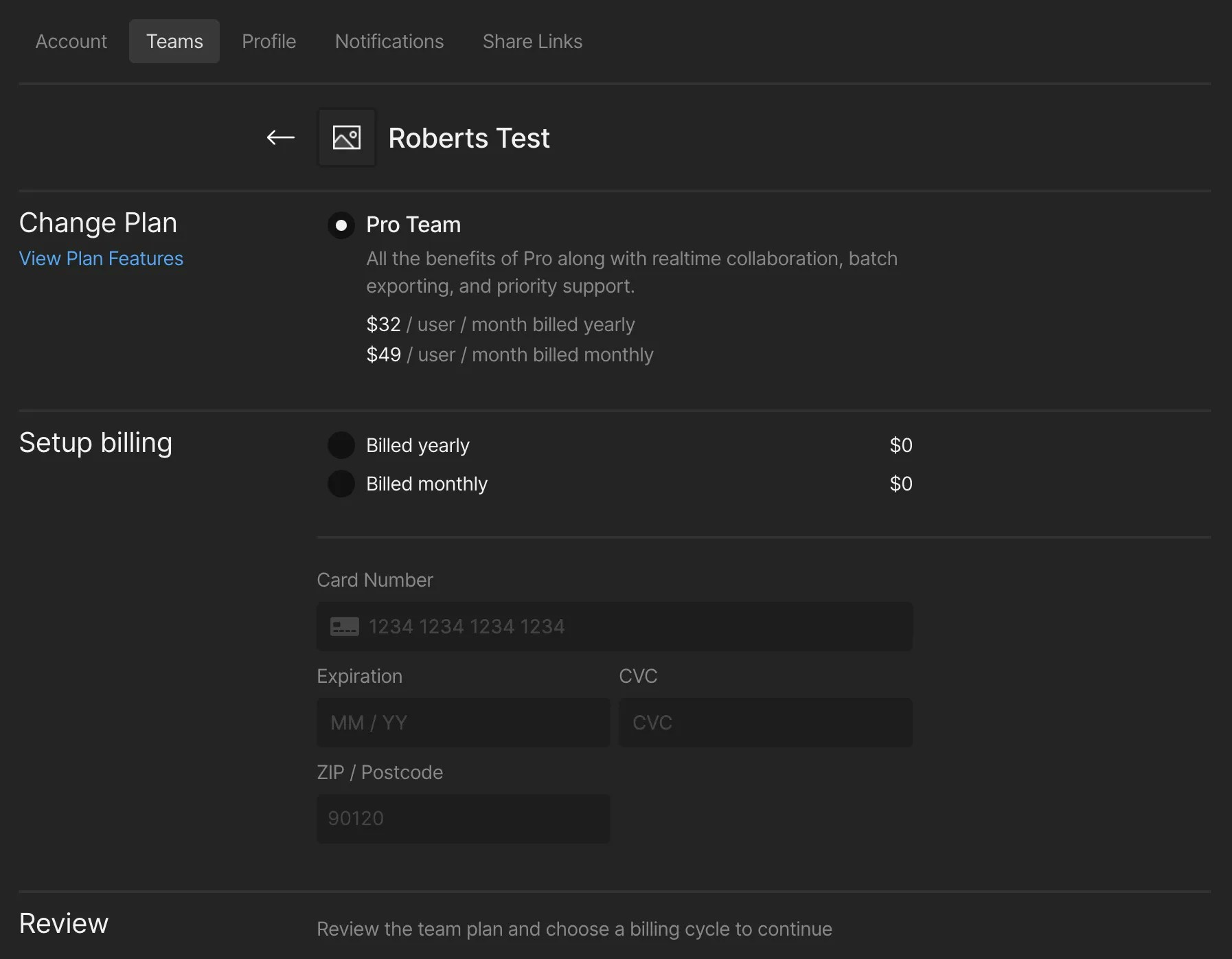Choose the Billed yearly option

tap(341, 445)
